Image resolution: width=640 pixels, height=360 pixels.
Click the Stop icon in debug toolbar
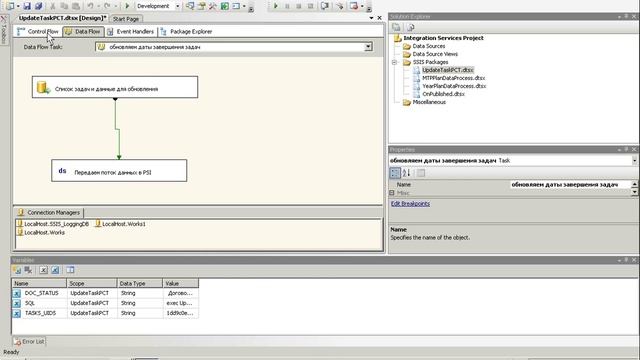[x=298, y=6]
